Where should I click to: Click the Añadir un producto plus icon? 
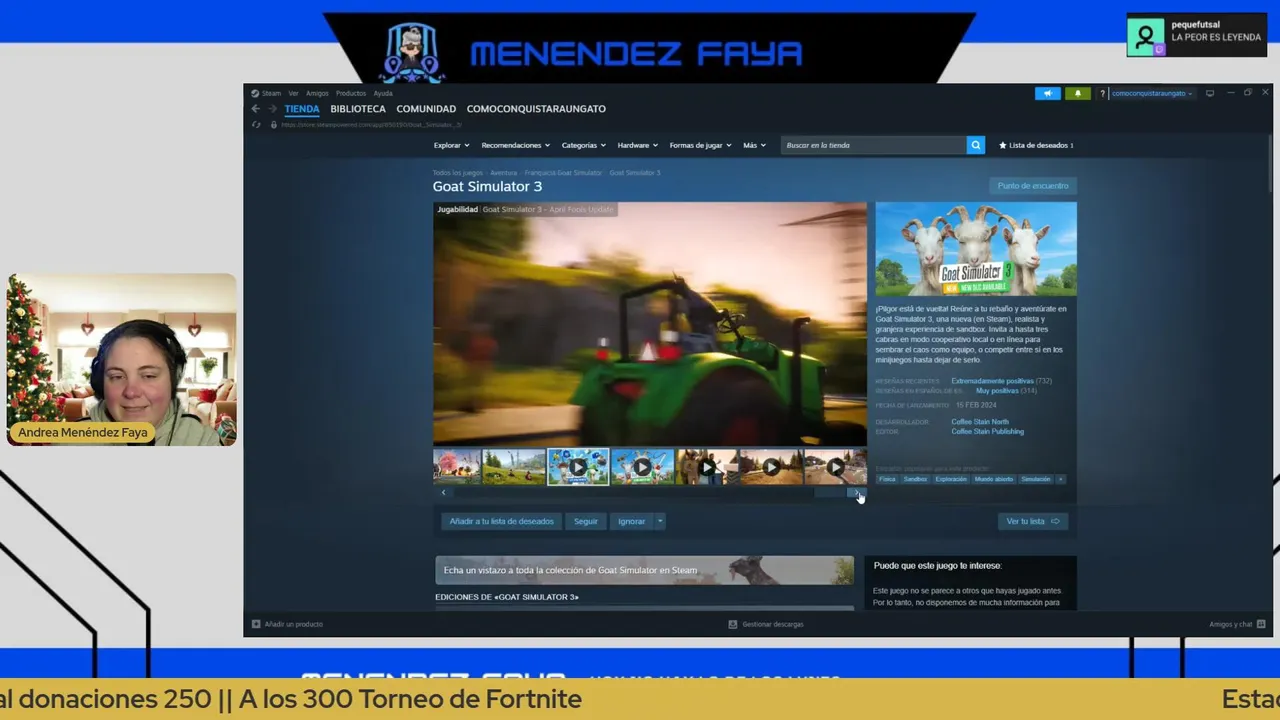(256, 624)
